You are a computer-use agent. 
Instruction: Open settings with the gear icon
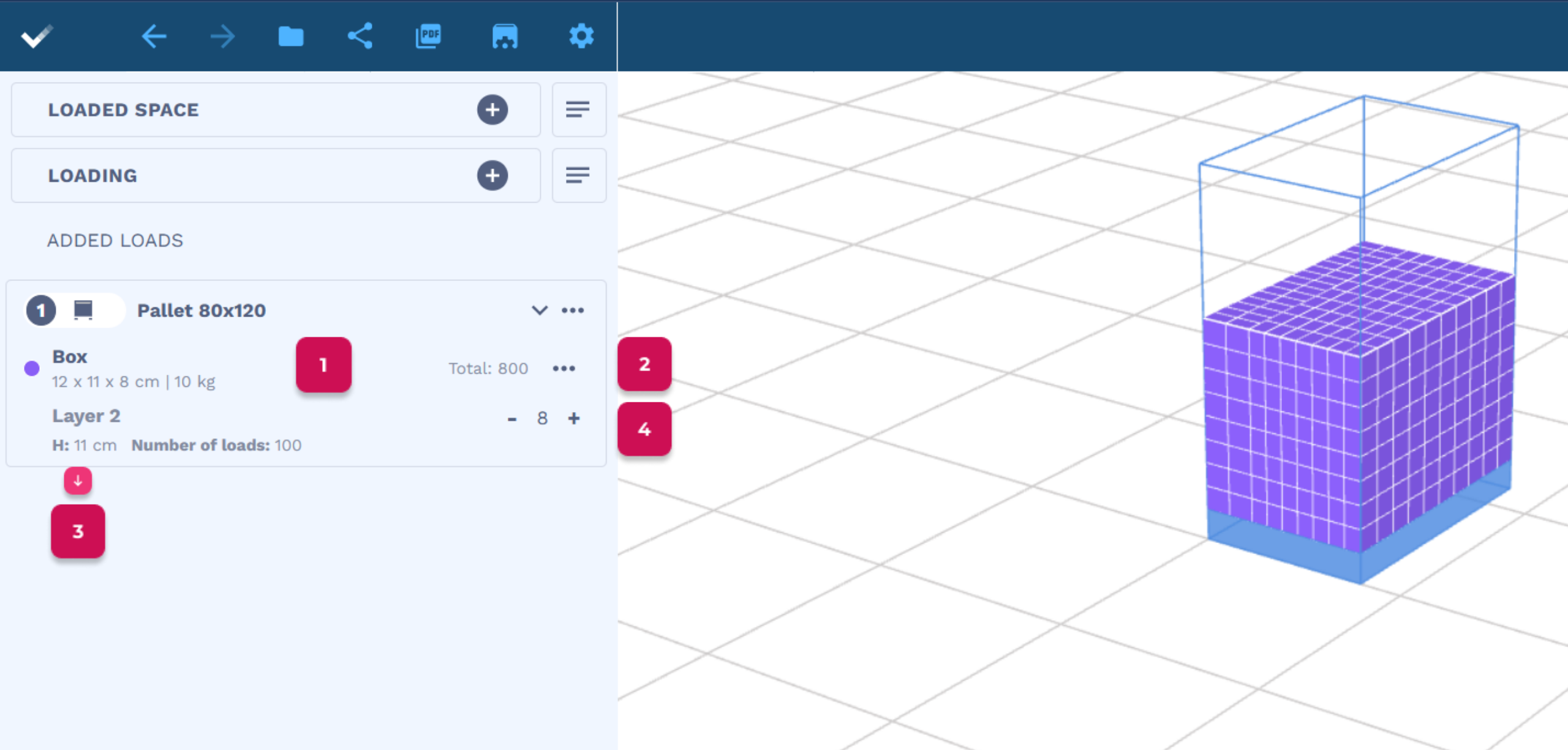click(581, 36)
